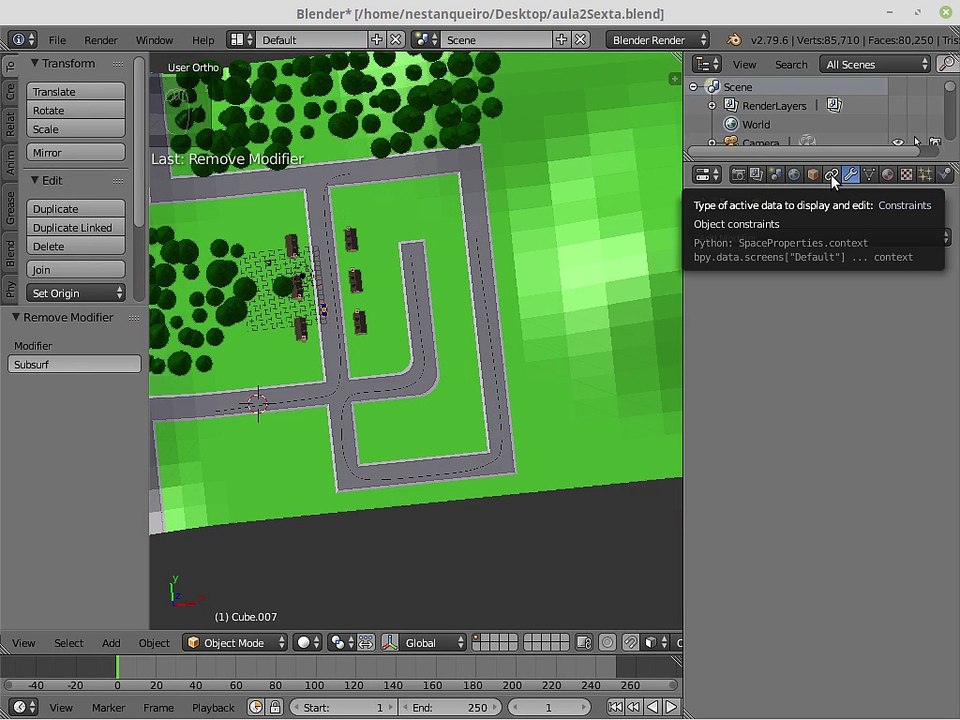Click the Join button
This screenshot has height=720, width=960.
tap(76, 269)
